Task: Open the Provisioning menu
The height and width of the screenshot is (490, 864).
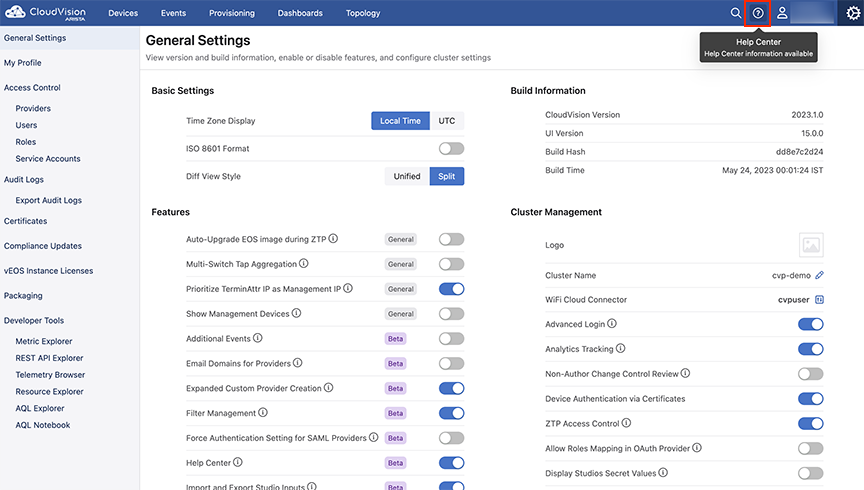Action: click(231, 13)
